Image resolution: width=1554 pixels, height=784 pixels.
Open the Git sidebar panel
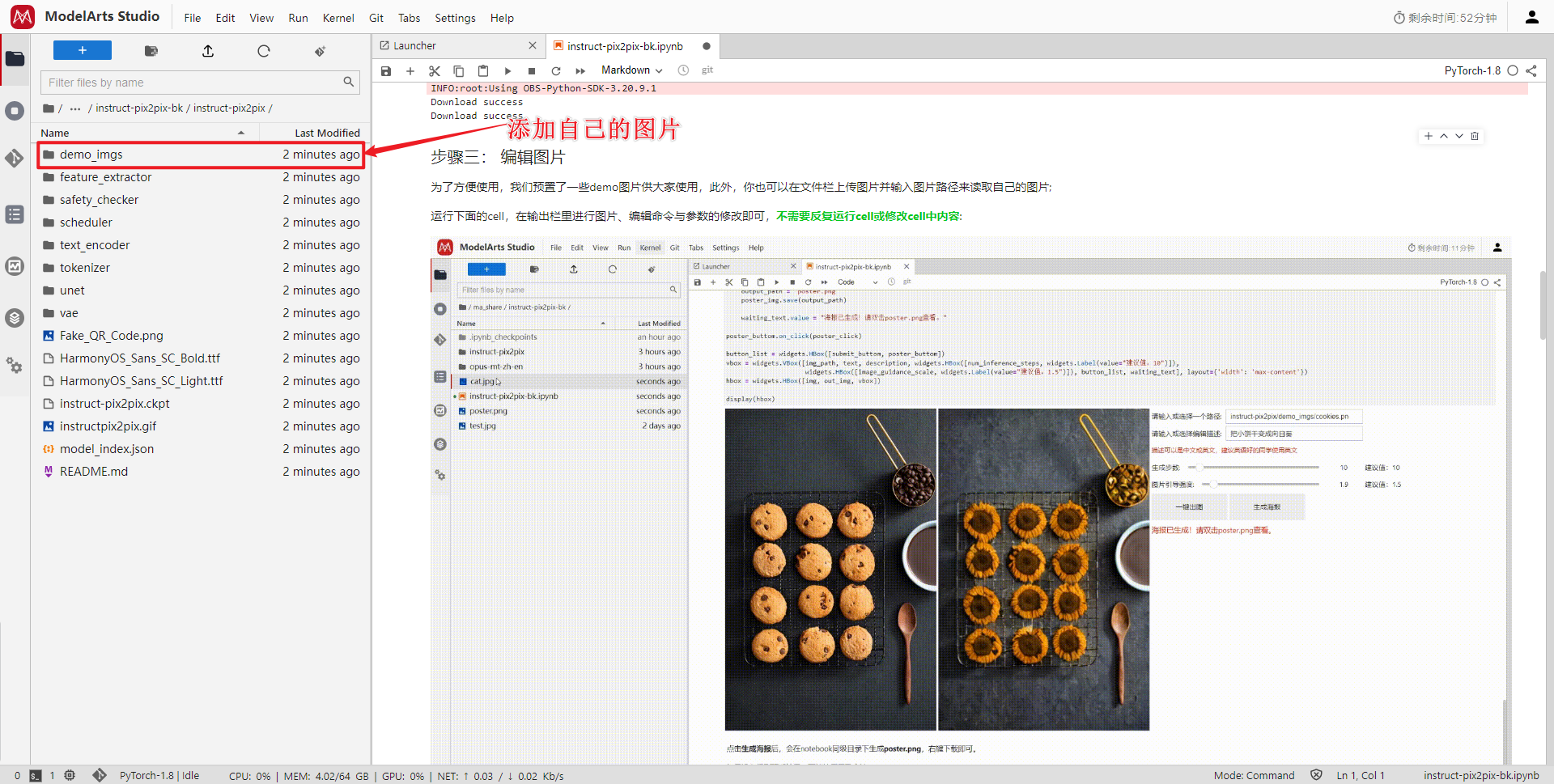pos(15,158)
